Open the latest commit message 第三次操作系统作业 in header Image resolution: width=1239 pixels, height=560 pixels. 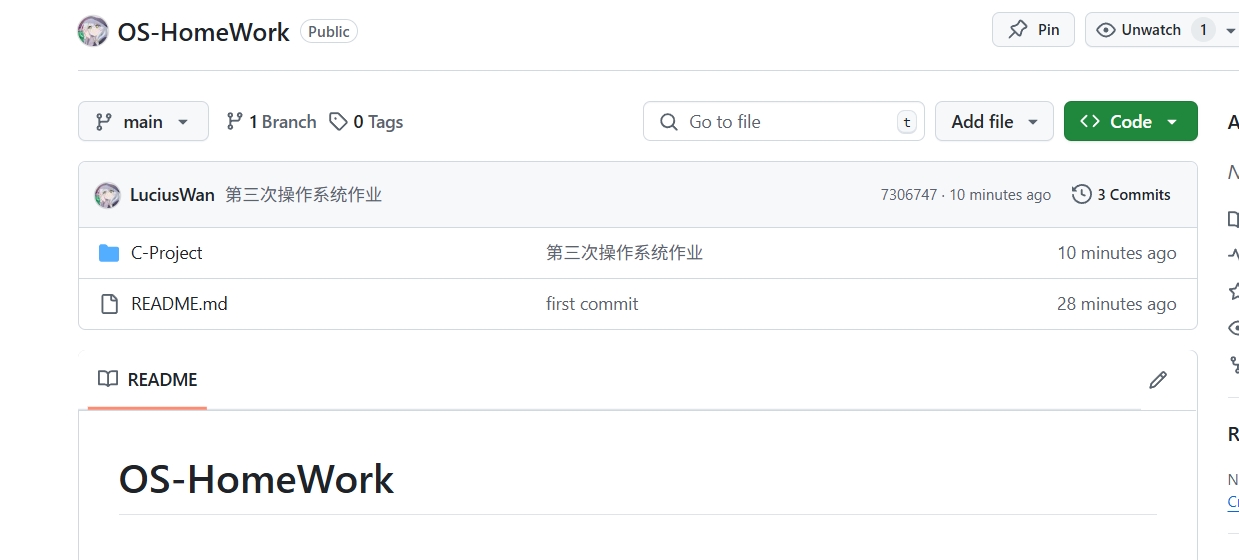303,195
